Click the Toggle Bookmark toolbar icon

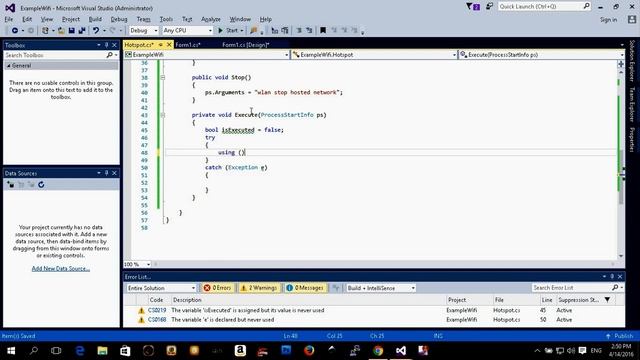323,31
